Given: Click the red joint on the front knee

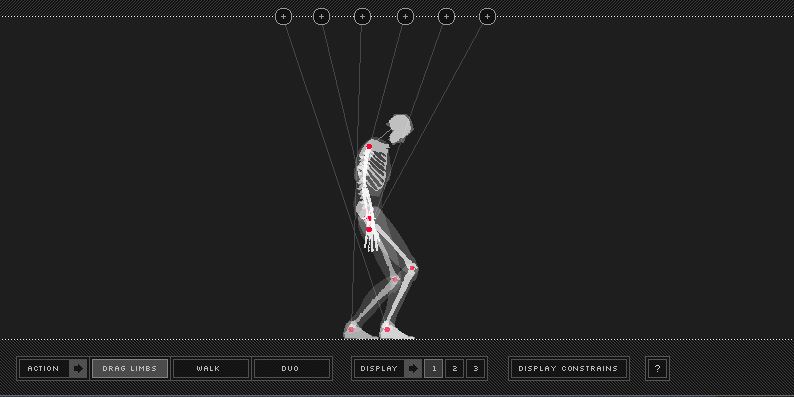Looking at the screenshot, I should (412, 267).
